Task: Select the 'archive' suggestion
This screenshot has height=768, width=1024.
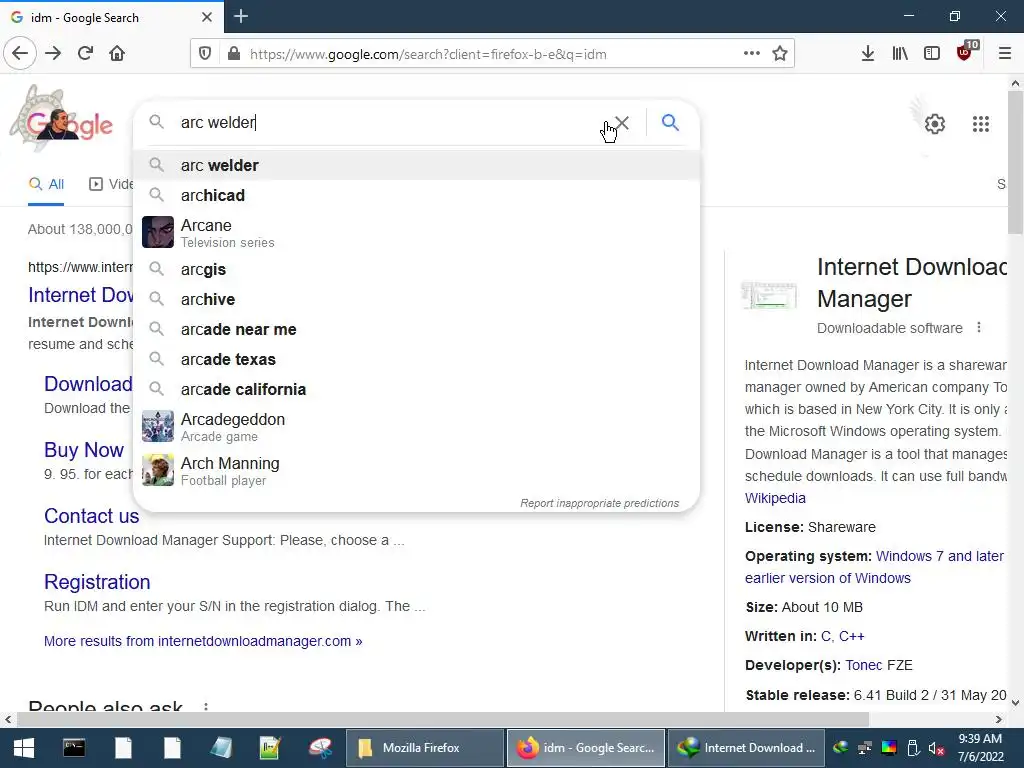Action: pos(416,299)
